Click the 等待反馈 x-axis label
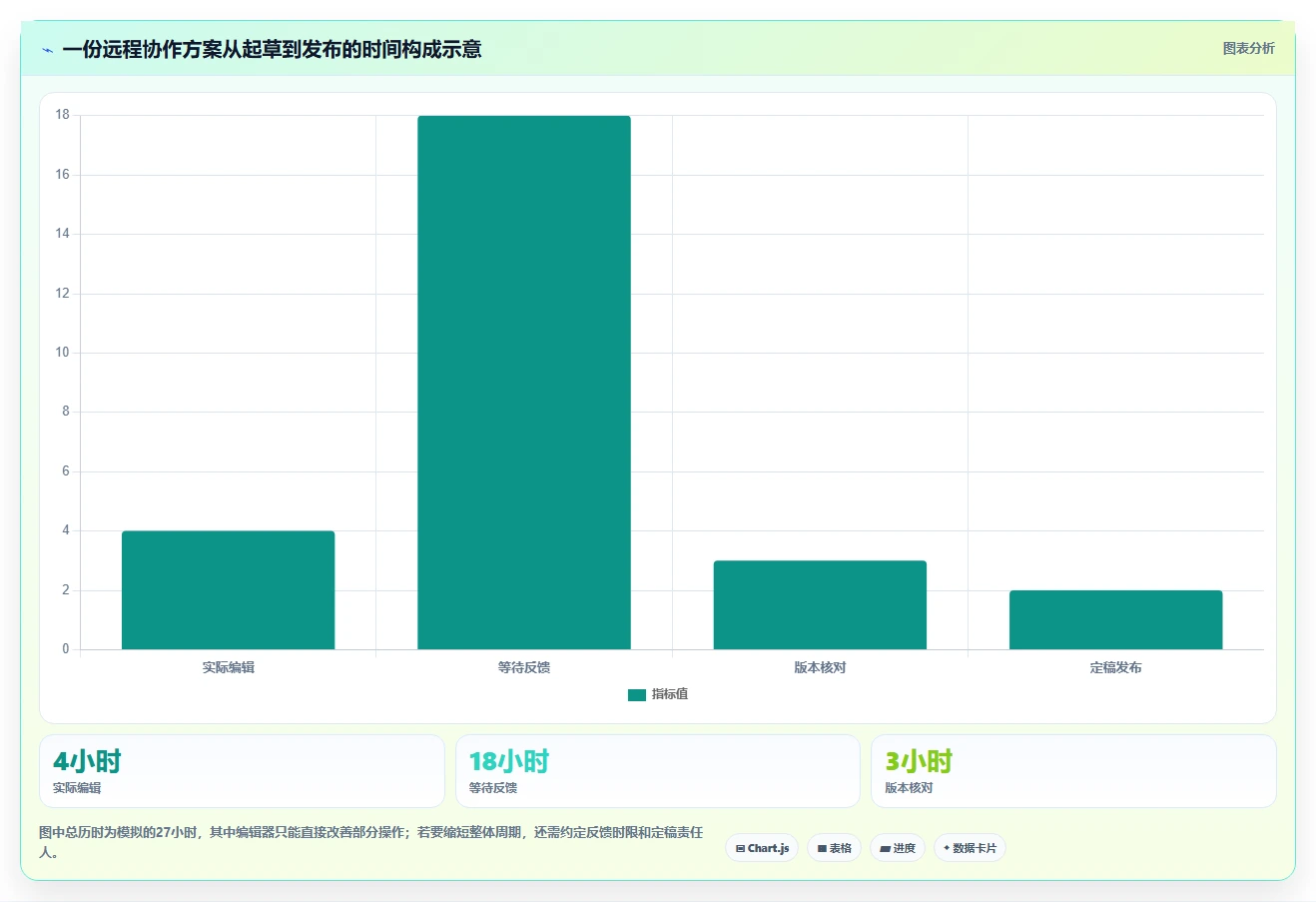Image resolution: width=1316 pixels, height=902 pixels. (524, 667)
